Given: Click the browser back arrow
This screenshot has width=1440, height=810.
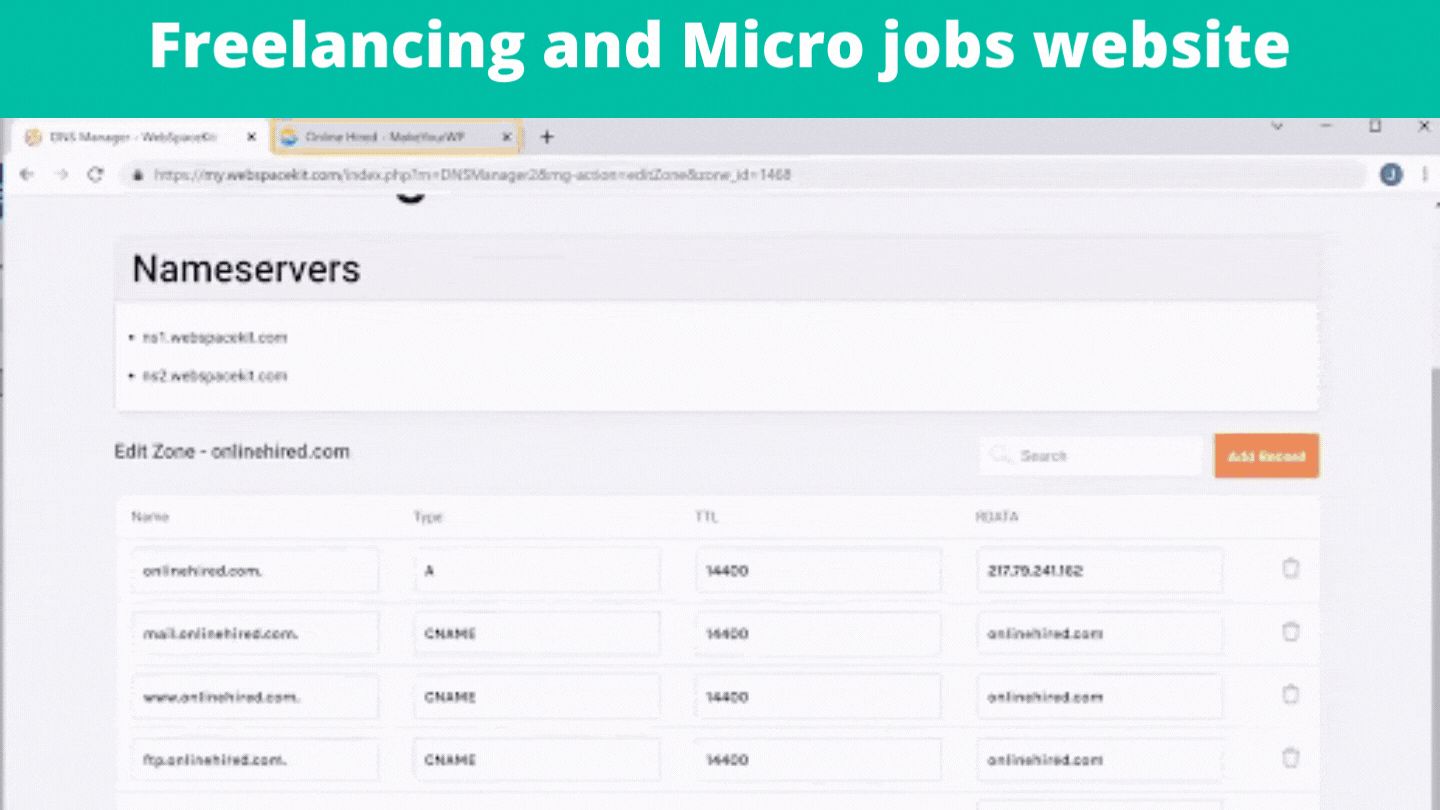Looking at the screenshot, I should 26,174.
